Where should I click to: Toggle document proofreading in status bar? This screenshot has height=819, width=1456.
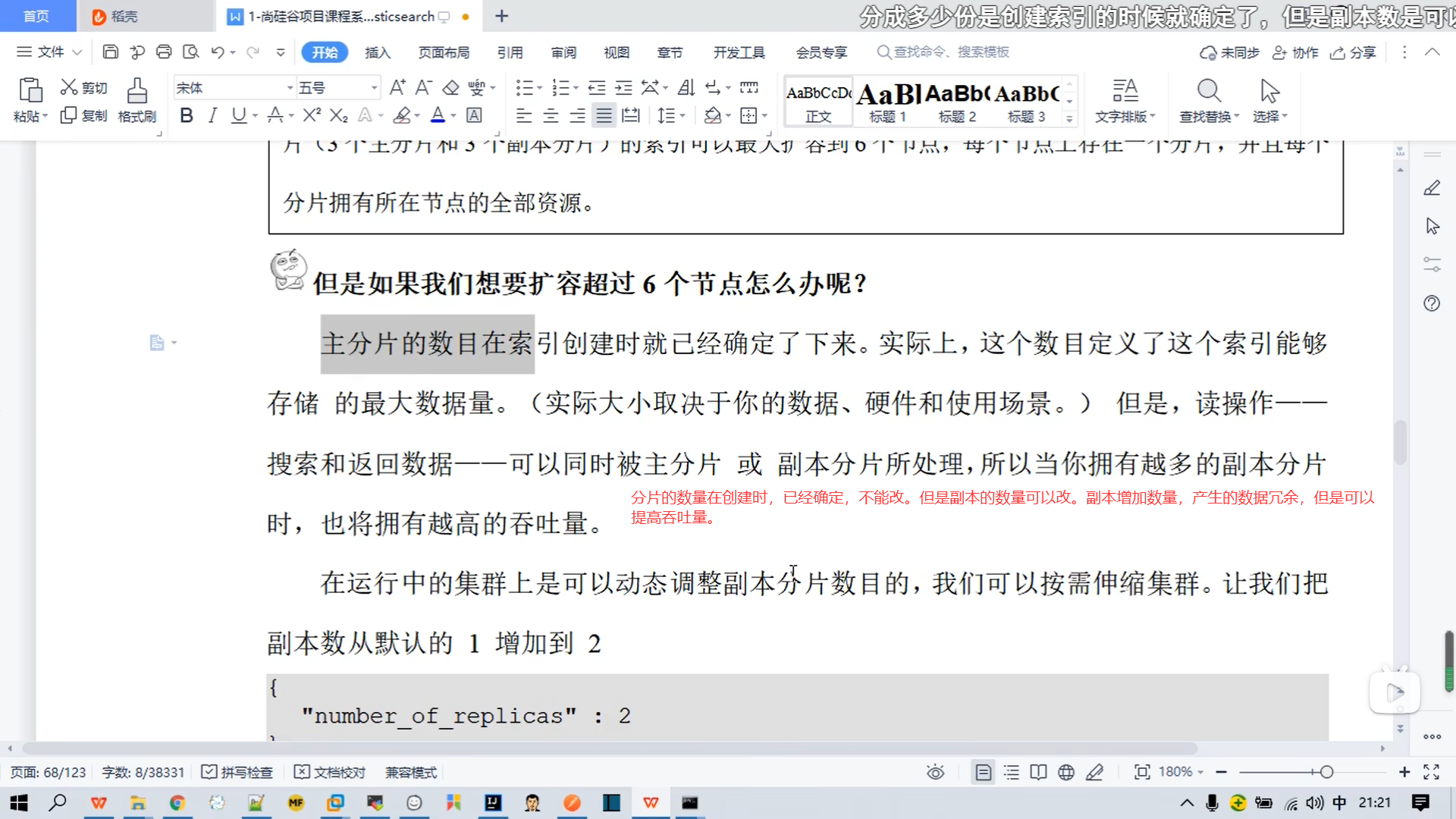[x=330, y=772]
